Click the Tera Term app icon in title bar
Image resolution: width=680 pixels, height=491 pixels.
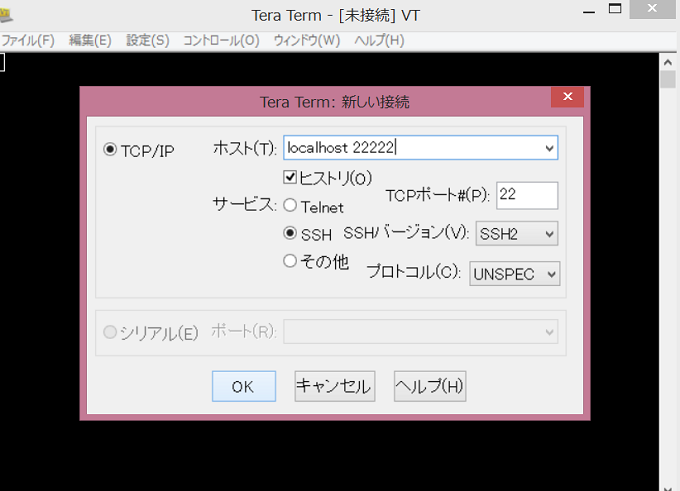coord(6,15)
